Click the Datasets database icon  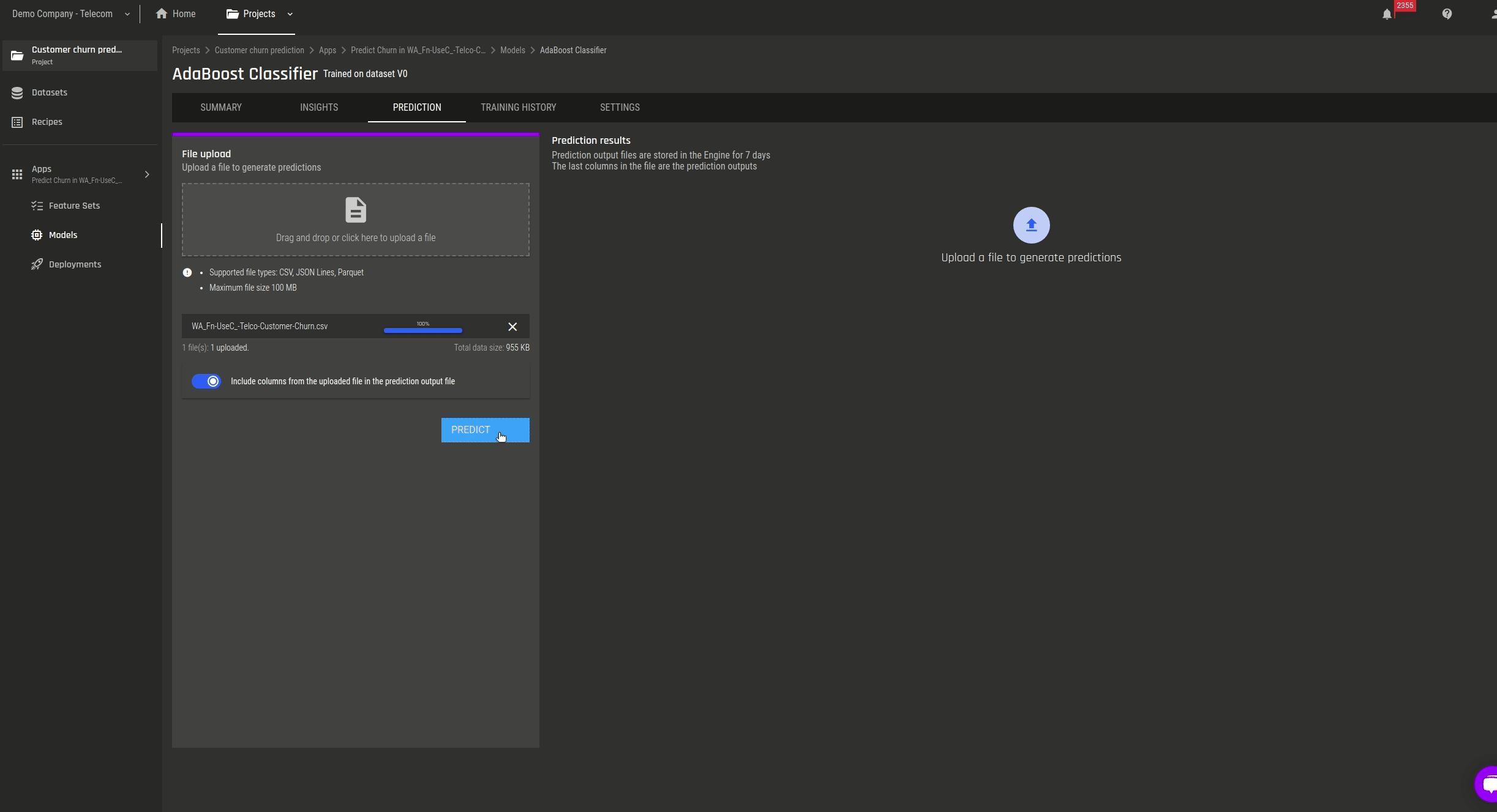[17, 92]
